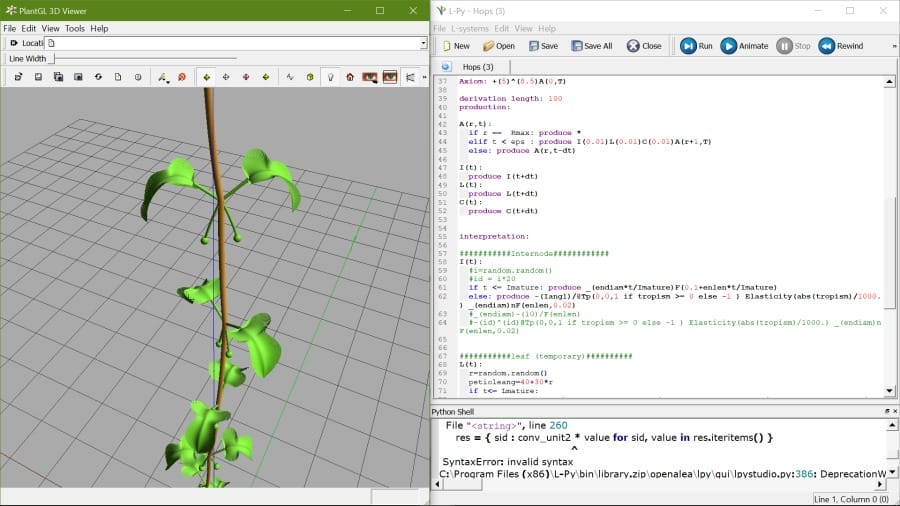
Task: Open the Tools menu in PlantGL Viewer
Action: [75, 29]
